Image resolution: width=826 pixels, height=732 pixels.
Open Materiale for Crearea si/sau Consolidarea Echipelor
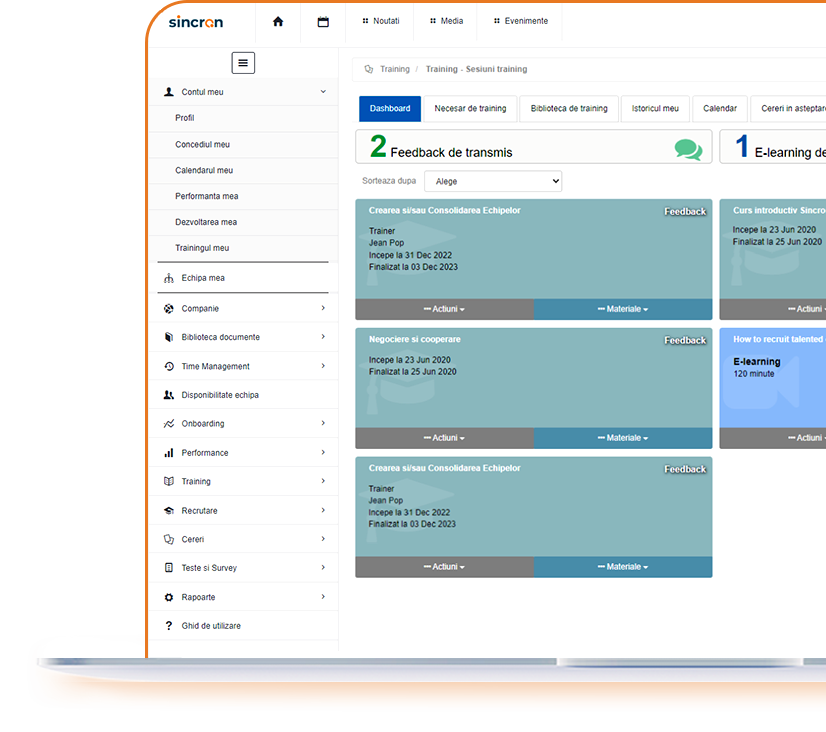click(623, 309)
